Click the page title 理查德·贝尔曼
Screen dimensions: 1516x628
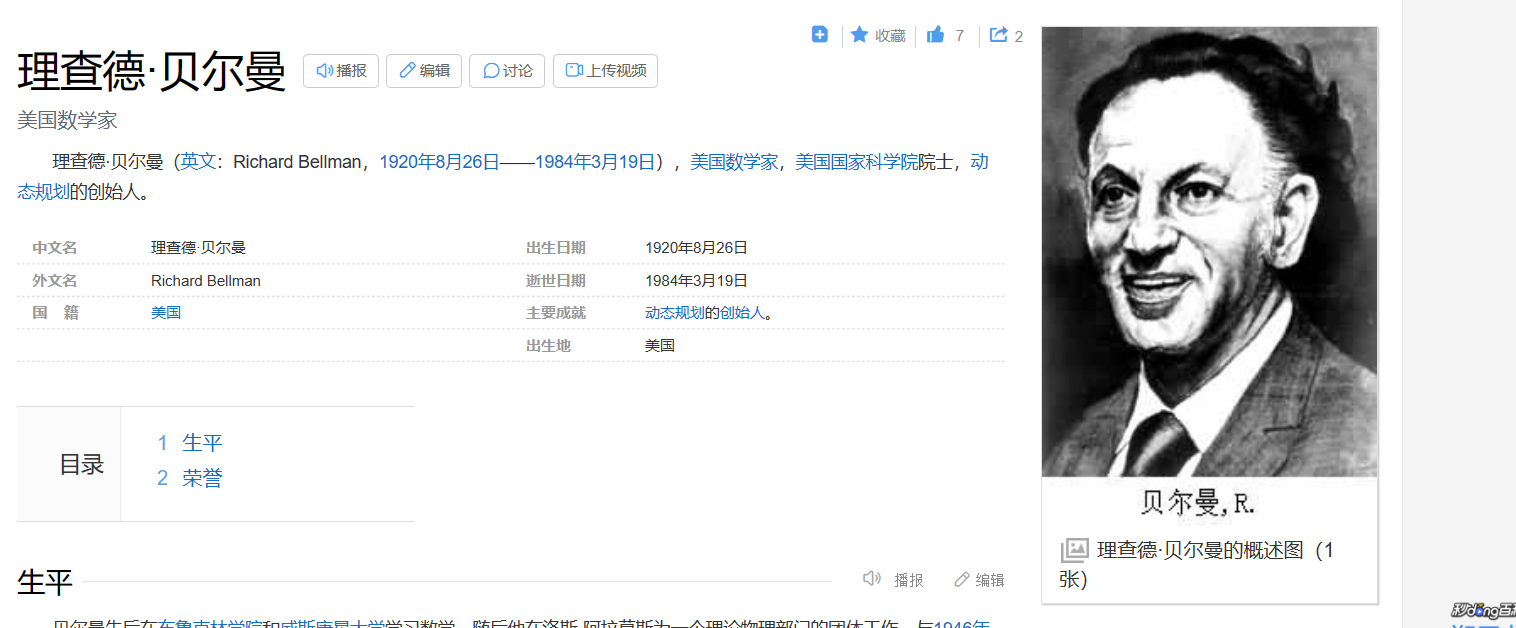tap(152, 71)
